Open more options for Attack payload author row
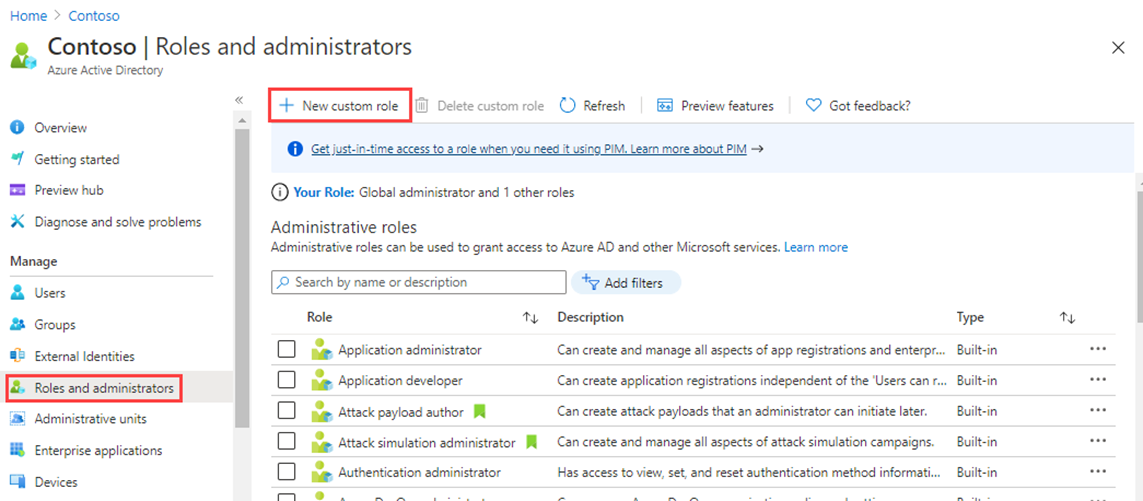The image size is (1143, 501). [1098, 411]
